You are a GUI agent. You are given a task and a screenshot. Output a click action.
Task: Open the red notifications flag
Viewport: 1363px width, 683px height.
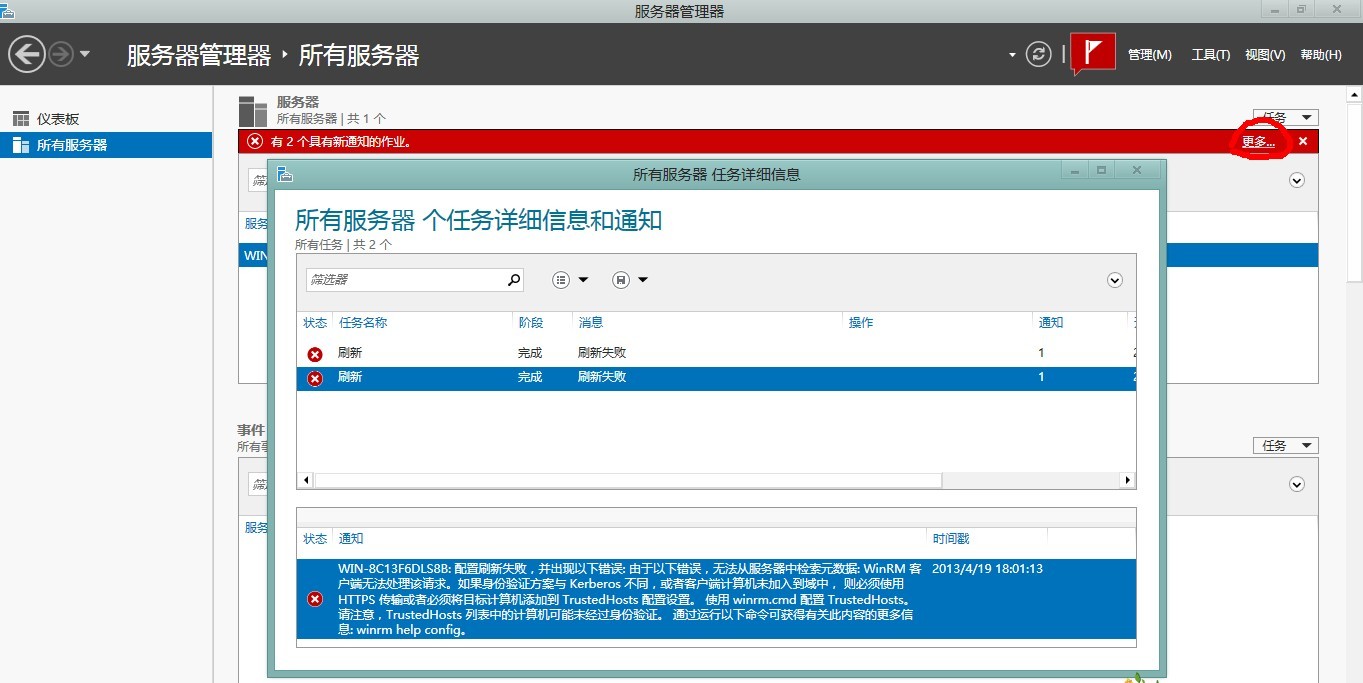point(1092,52)
